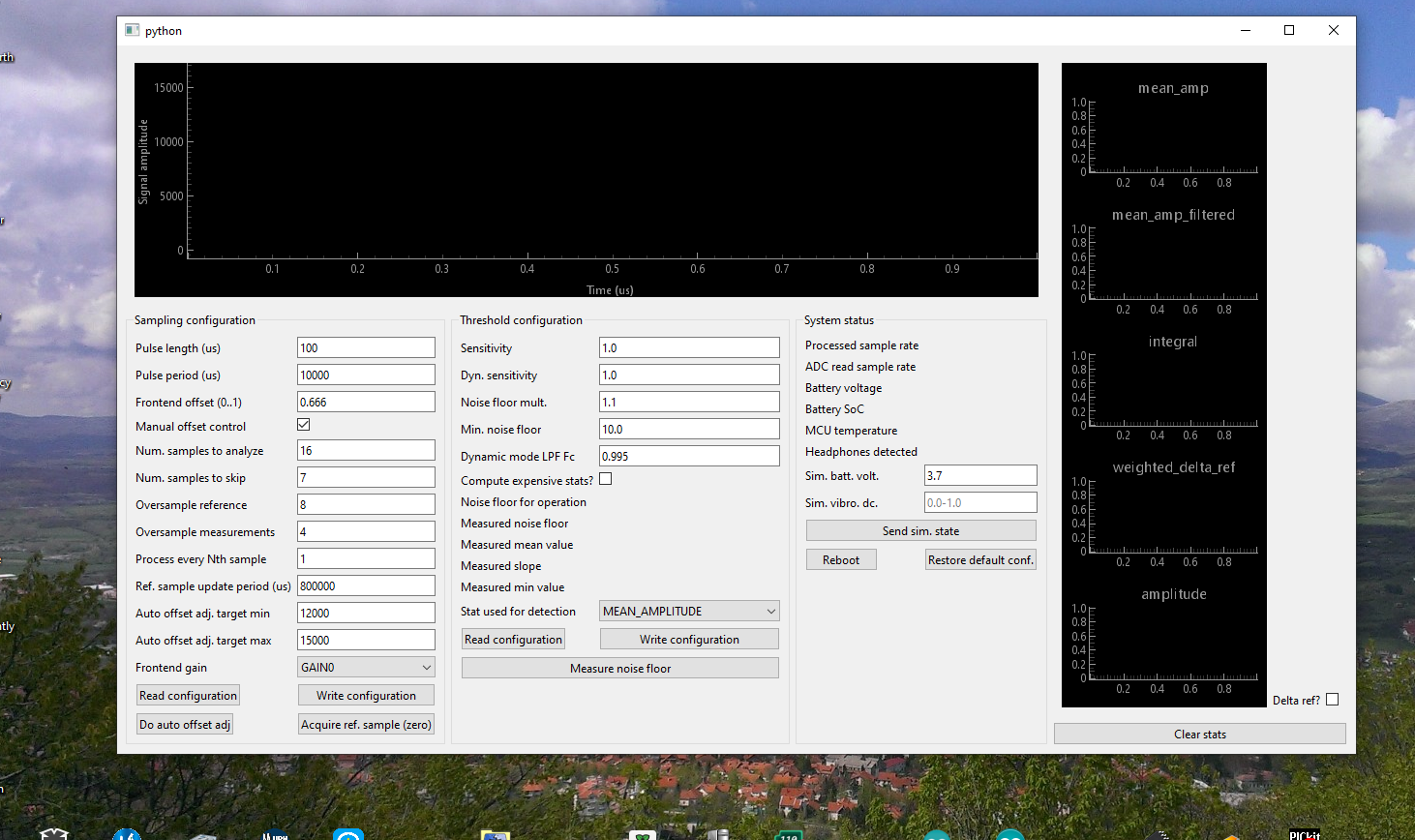
Task: Click the Battery SoC label
Action: 834,409
